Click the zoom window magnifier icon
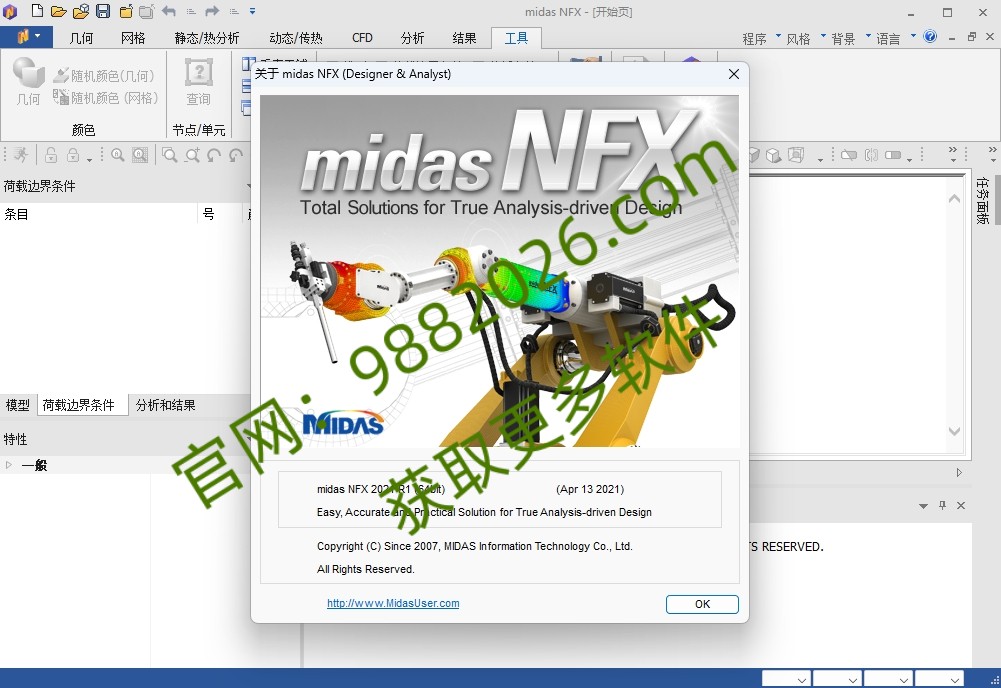Image resolution: width=1001 pixels, height=688 pixels. point(170,155)
